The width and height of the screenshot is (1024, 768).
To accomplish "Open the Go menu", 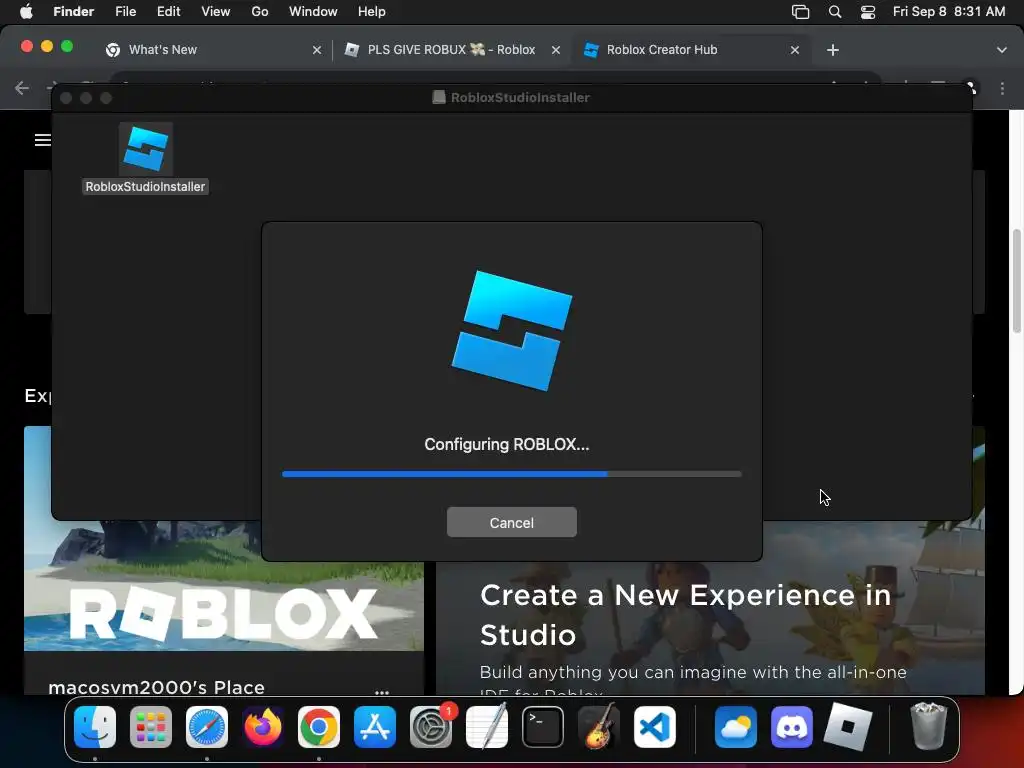I will pos(260,12).
